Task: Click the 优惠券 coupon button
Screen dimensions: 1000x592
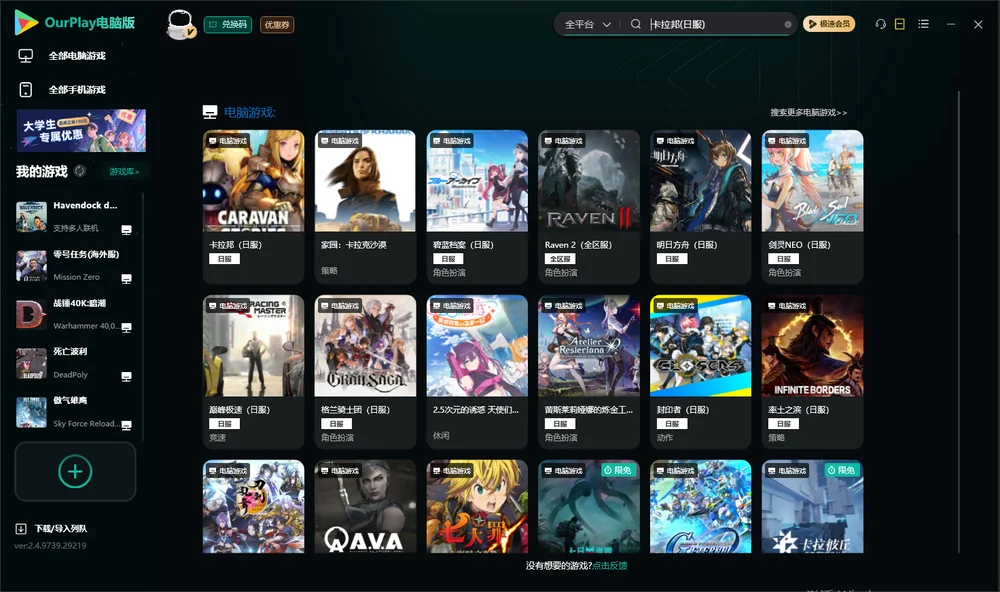Action: tap(277, 25)
